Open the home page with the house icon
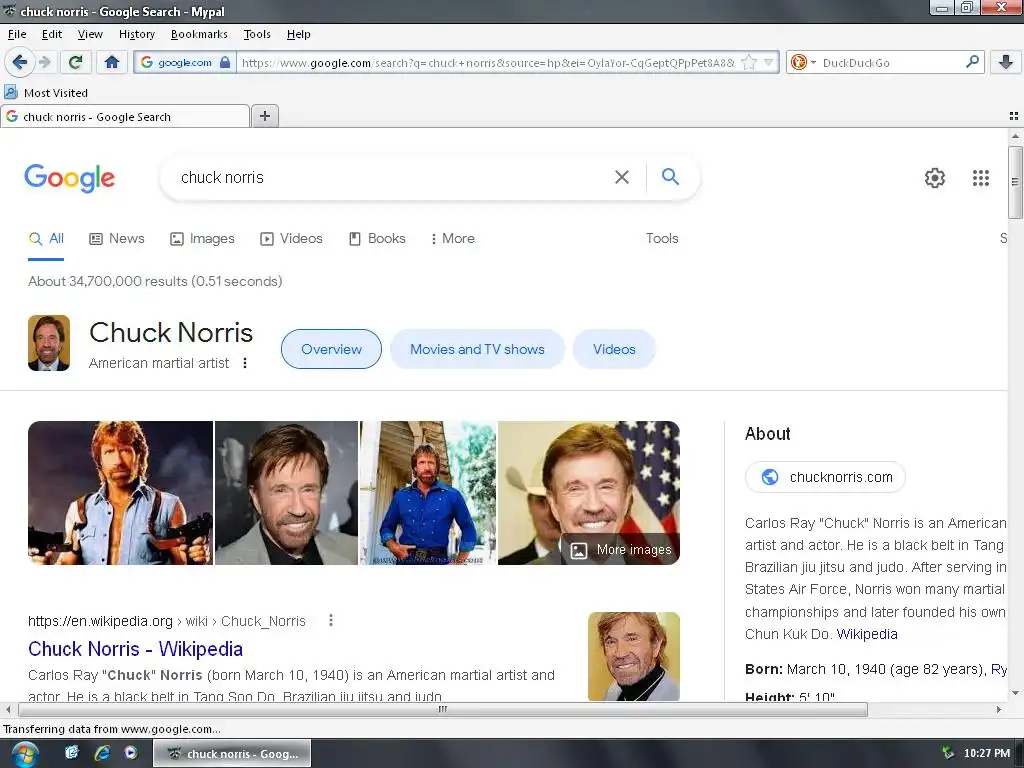The height and width of the screenshot is (768, 1024). [x=112, y=63]
